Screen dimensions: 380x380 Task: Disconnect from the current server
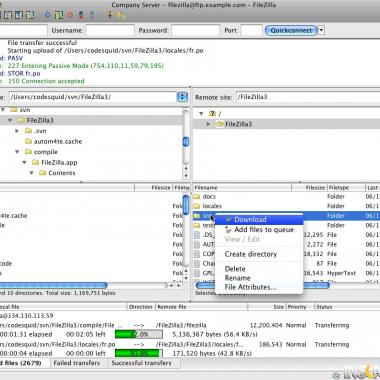[x=81, y=15]
